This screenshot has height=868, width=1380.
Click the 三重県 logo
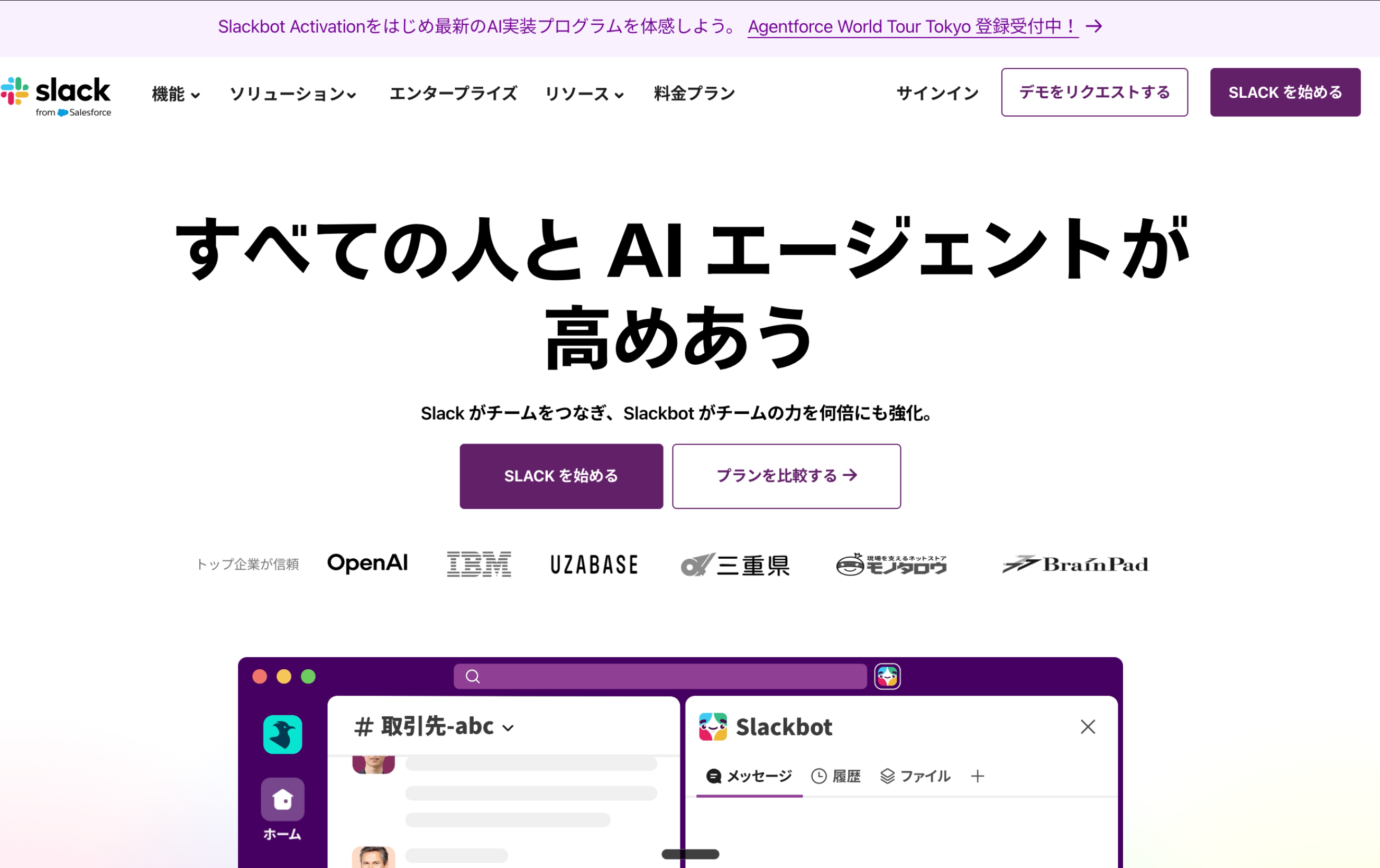(x=735, y=565)
